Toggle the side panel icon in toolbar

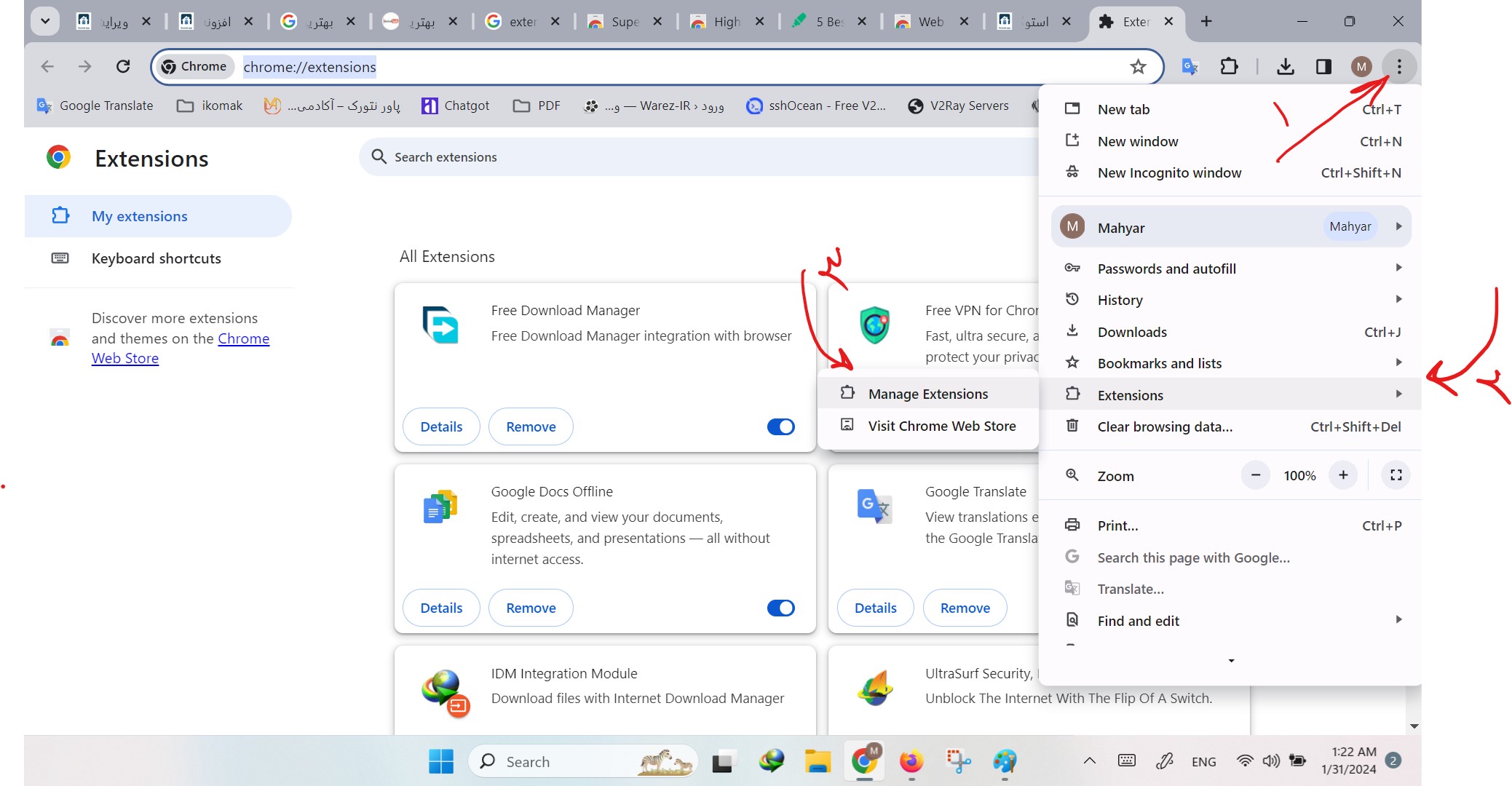(1323, 67)
